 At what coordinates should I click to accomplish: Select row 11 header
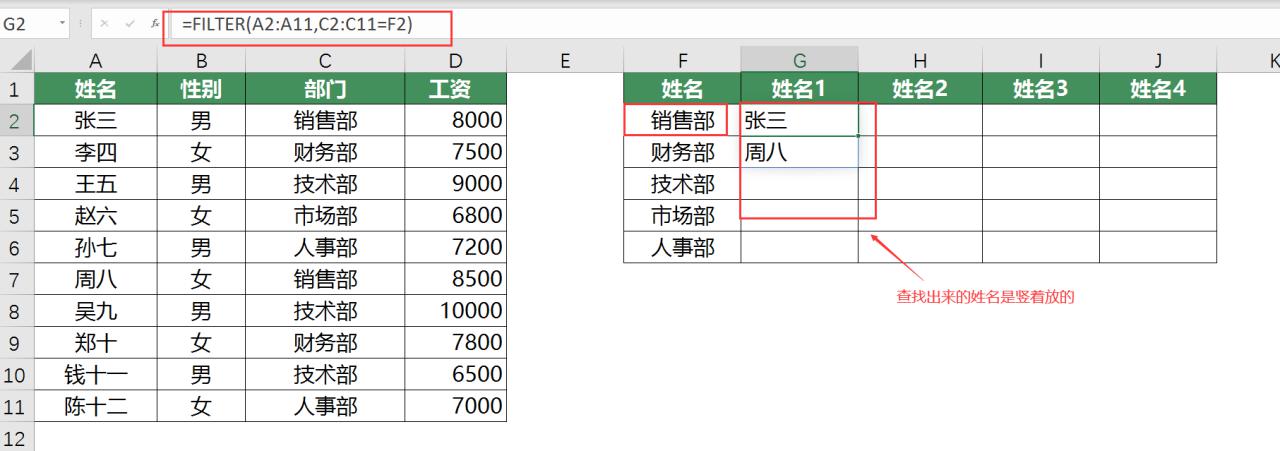[x=17, y=406]
